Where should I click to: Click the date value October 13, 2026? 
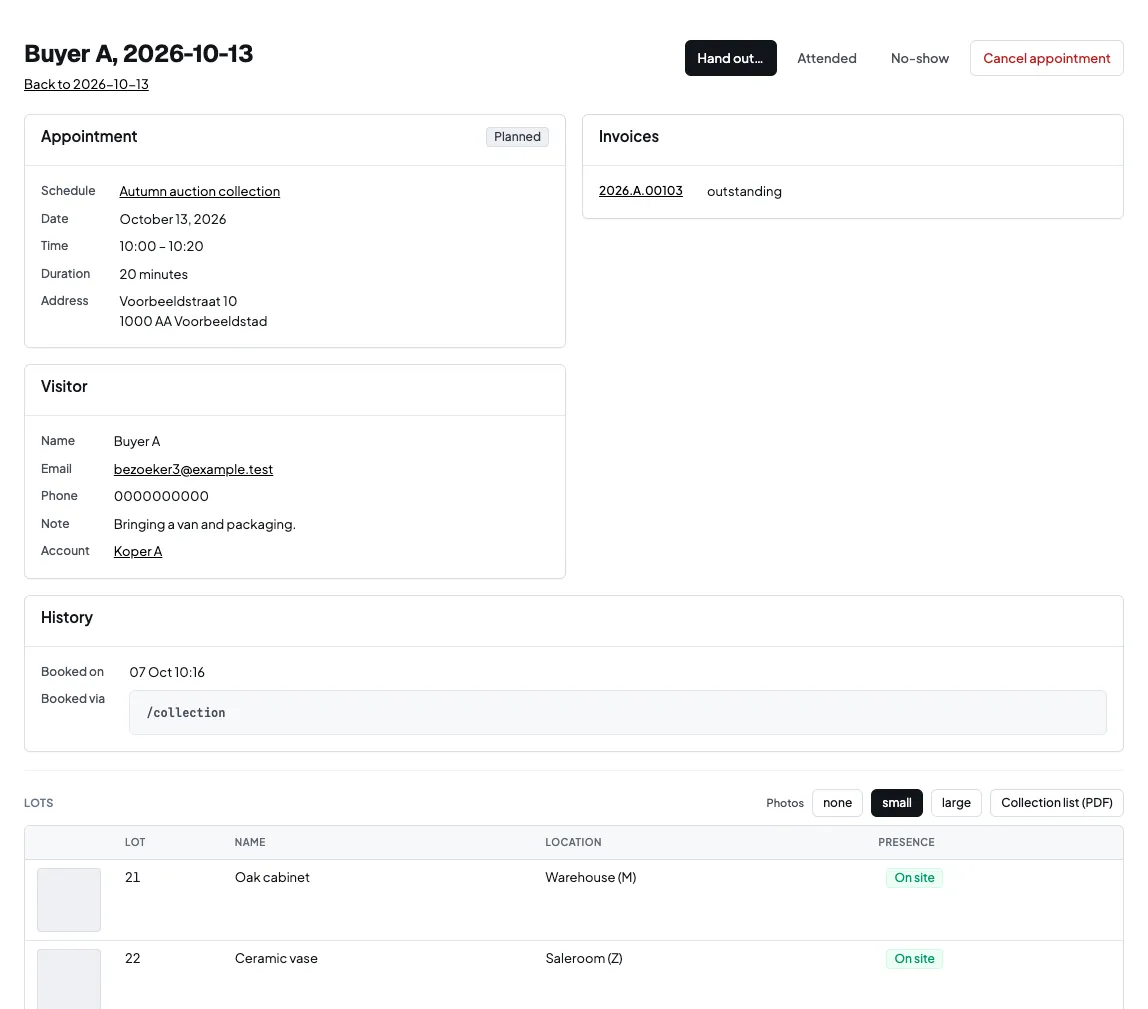[x=173, y=219]
